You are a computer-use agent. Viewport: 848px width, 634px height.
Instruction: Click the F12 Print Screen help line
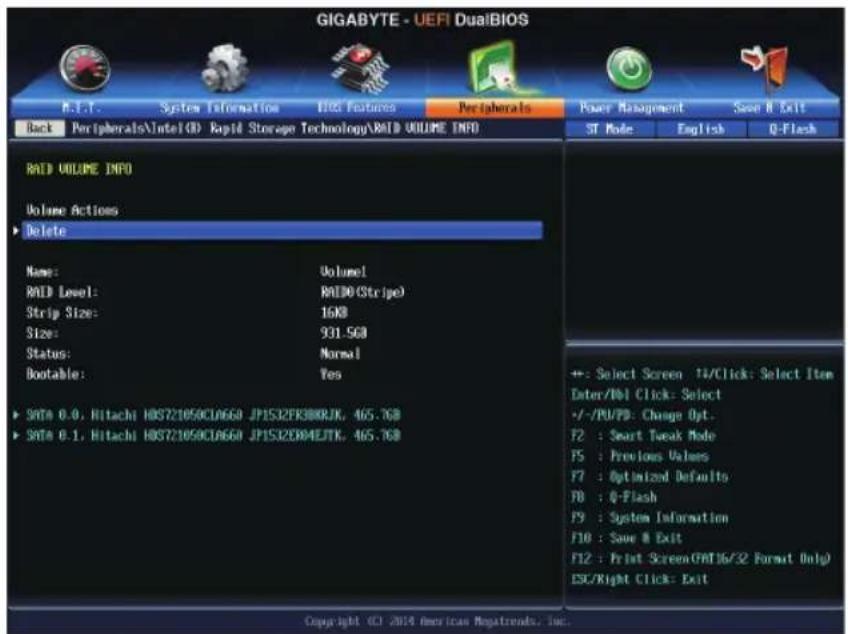coord(701,559)
